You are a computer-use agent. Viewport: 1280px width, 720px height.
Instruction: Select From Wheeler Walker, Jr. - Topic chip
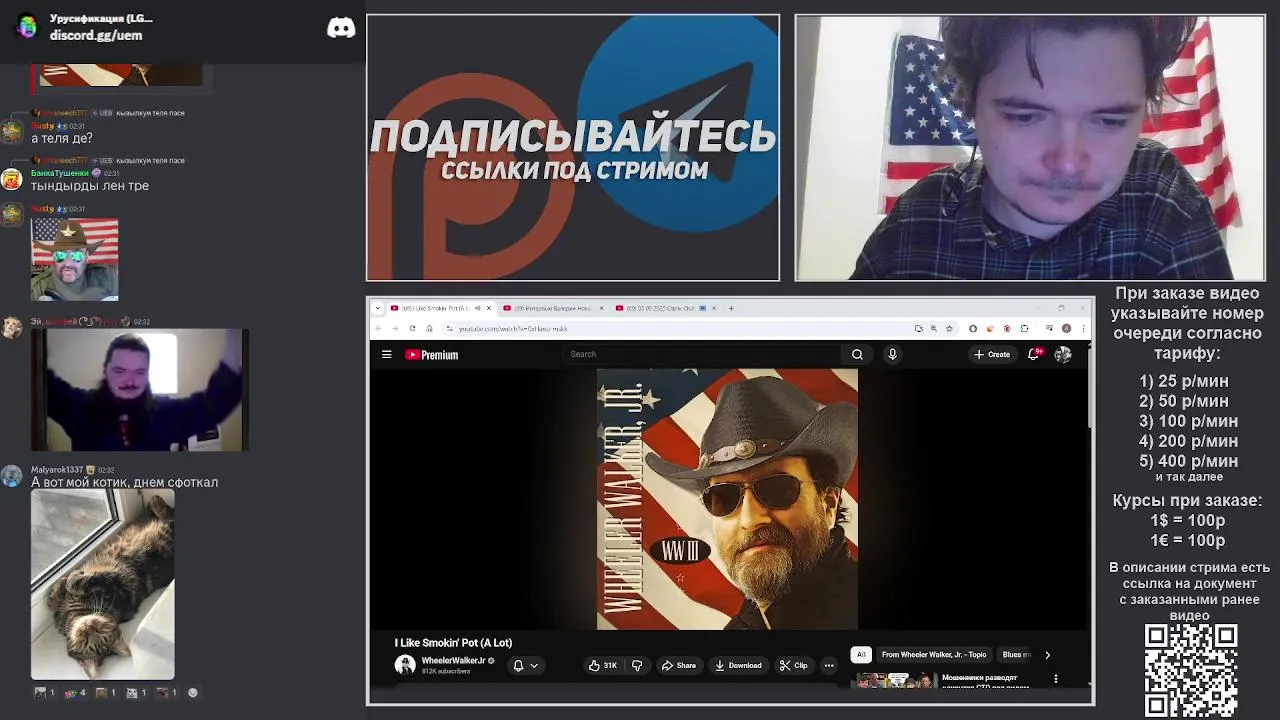point(934,655)
